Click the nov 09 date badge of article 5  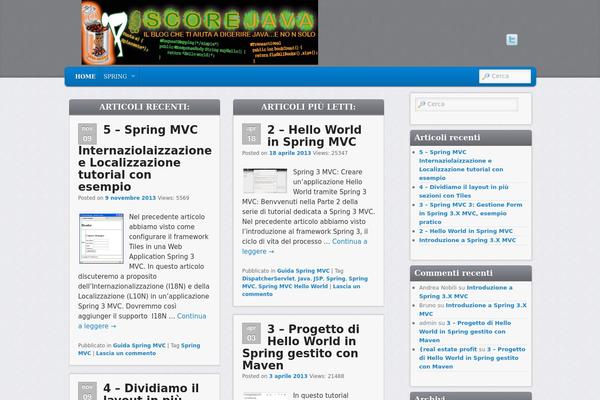pyautogui.click(x=87, y=134)
